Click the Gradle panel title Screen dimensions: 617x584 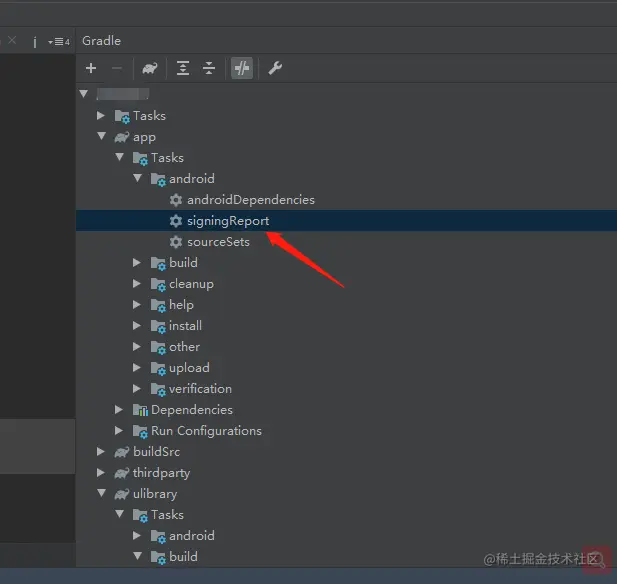tap(101, 41)
